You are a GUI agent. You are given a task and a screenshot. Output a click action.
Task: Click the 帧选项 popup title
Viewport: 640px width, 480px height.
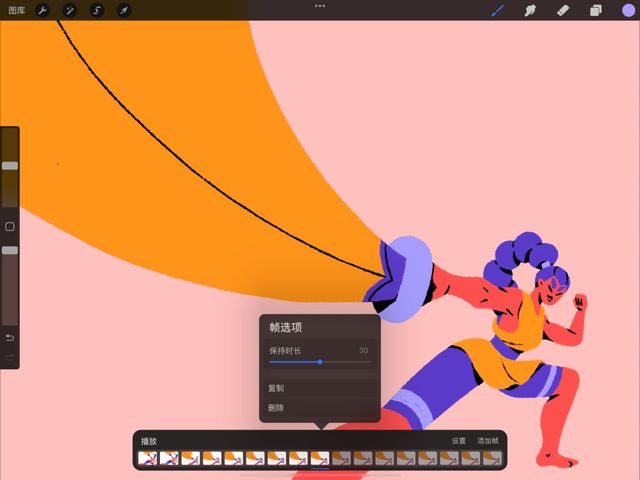click(x=285, y=327)
